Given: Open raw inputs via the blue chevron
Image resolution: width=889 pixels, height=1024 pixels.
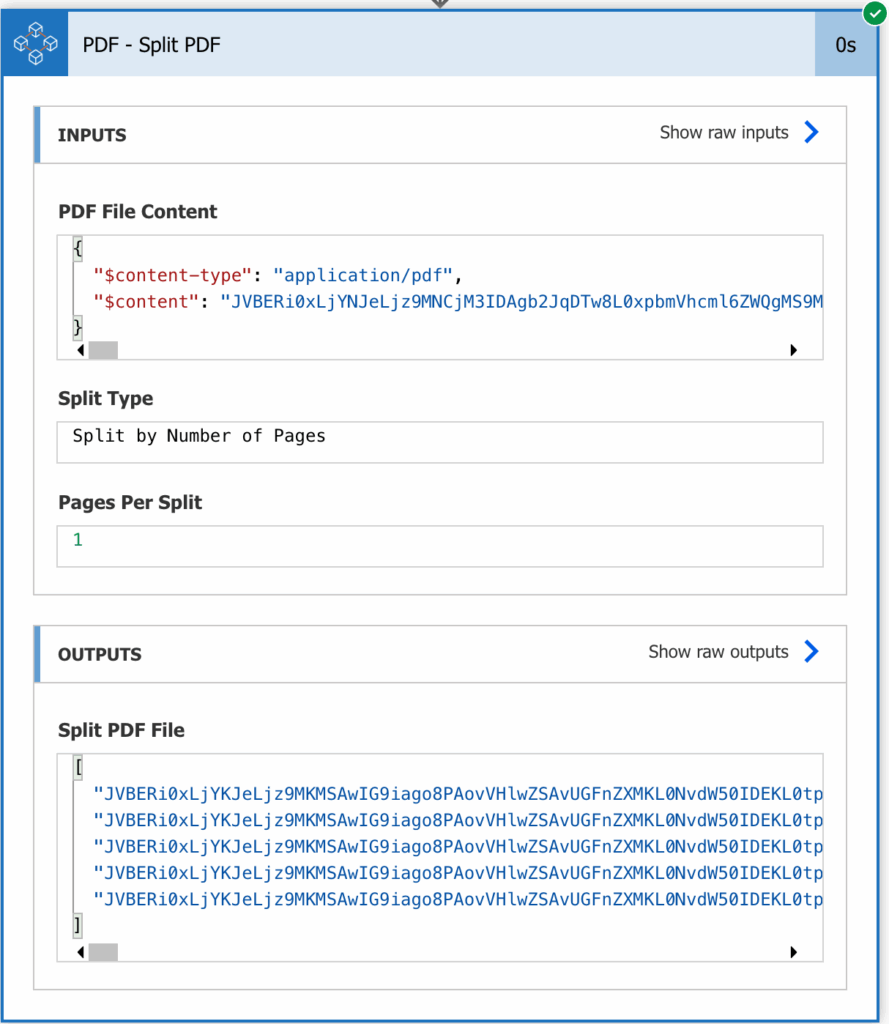Looking at the screenshot, I should 811,132.
